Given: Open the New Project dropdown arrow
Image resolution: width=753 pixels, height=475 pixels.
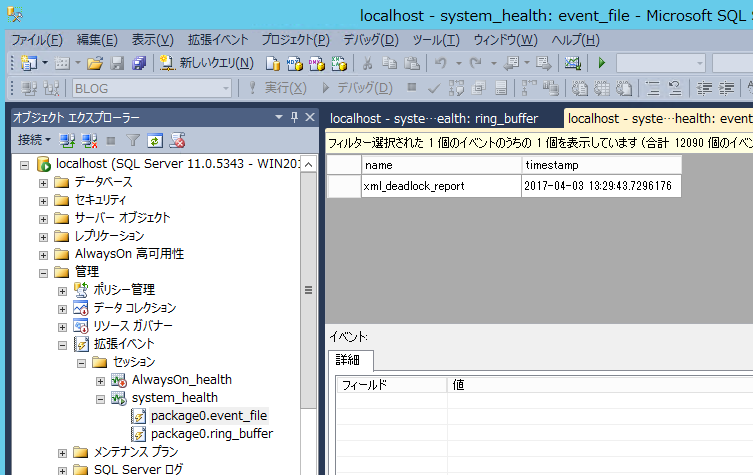Looking at the screenshot, I should click(x=45, y=63).
